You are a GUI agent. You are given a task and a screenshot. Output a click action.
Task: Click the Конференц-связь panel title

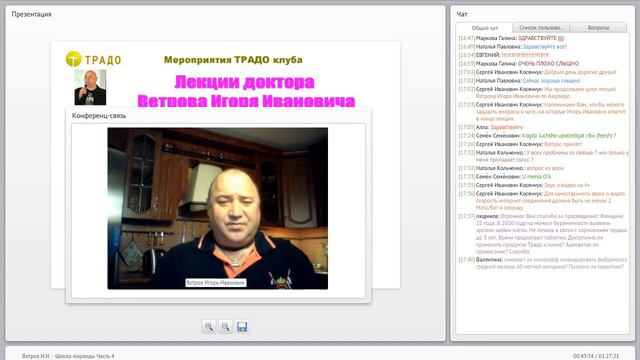click(99, 116)
